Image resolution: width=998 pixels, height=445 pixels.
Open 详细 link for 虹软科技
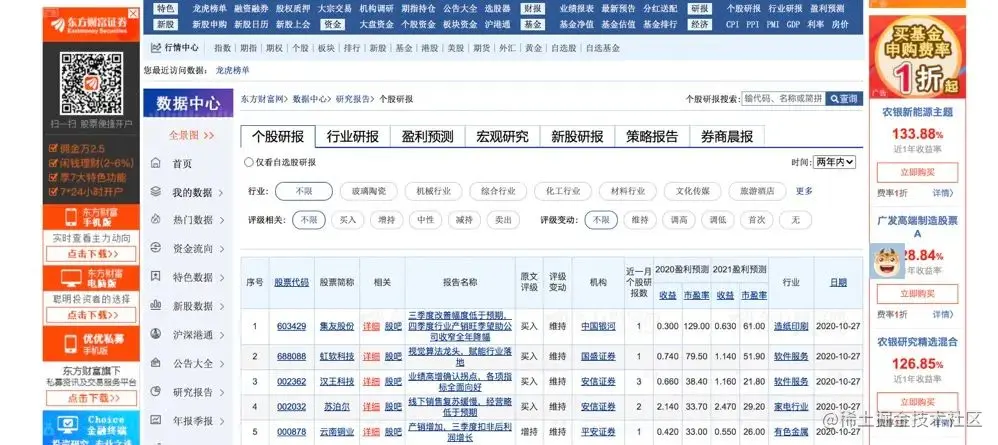[x=371, y=357]
